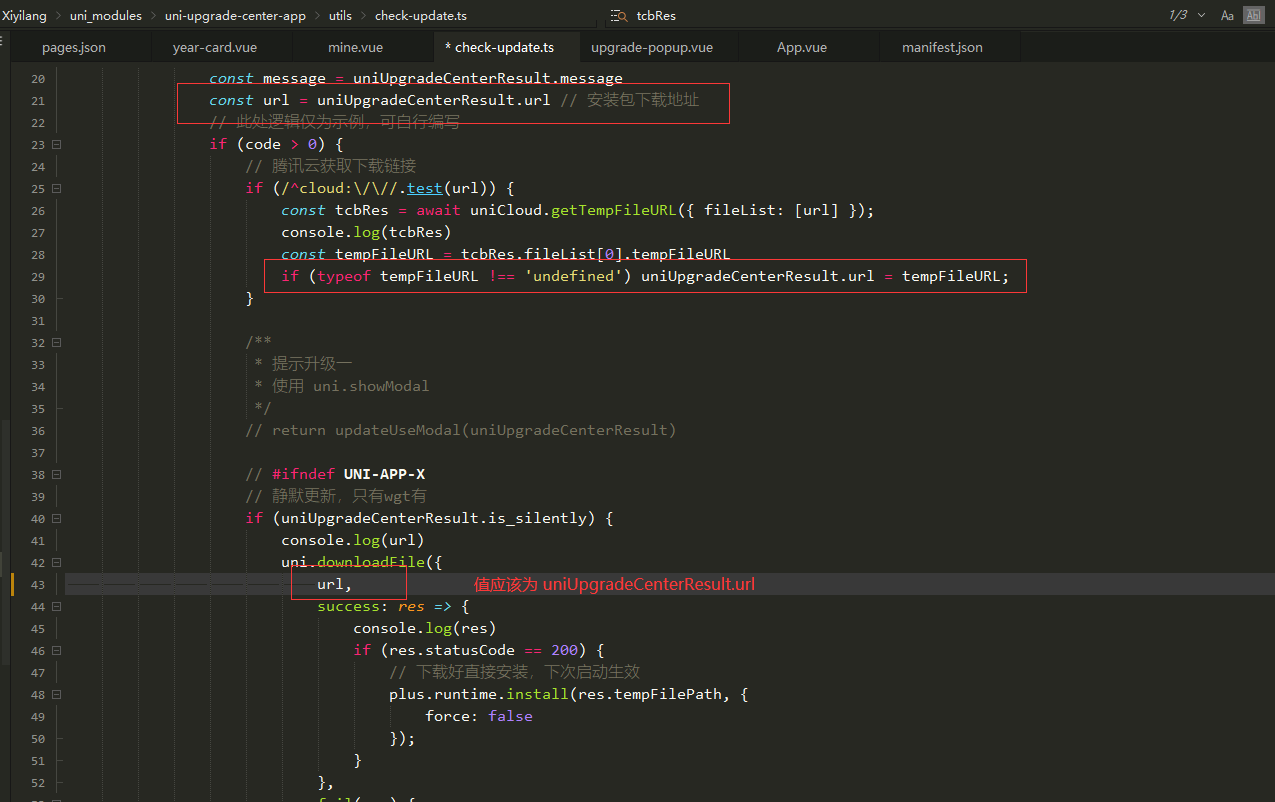Collapse the code block at line 23

[56, 144]
